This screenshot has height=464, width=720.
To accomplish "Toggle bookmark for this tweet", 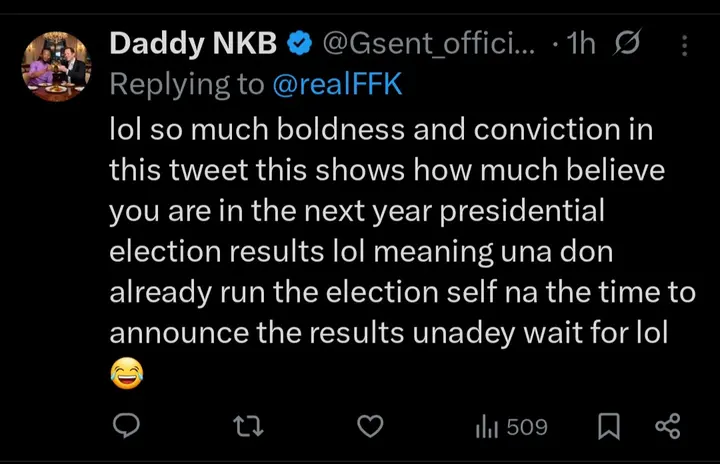I will pyautogui.click(x=608, y=427).
